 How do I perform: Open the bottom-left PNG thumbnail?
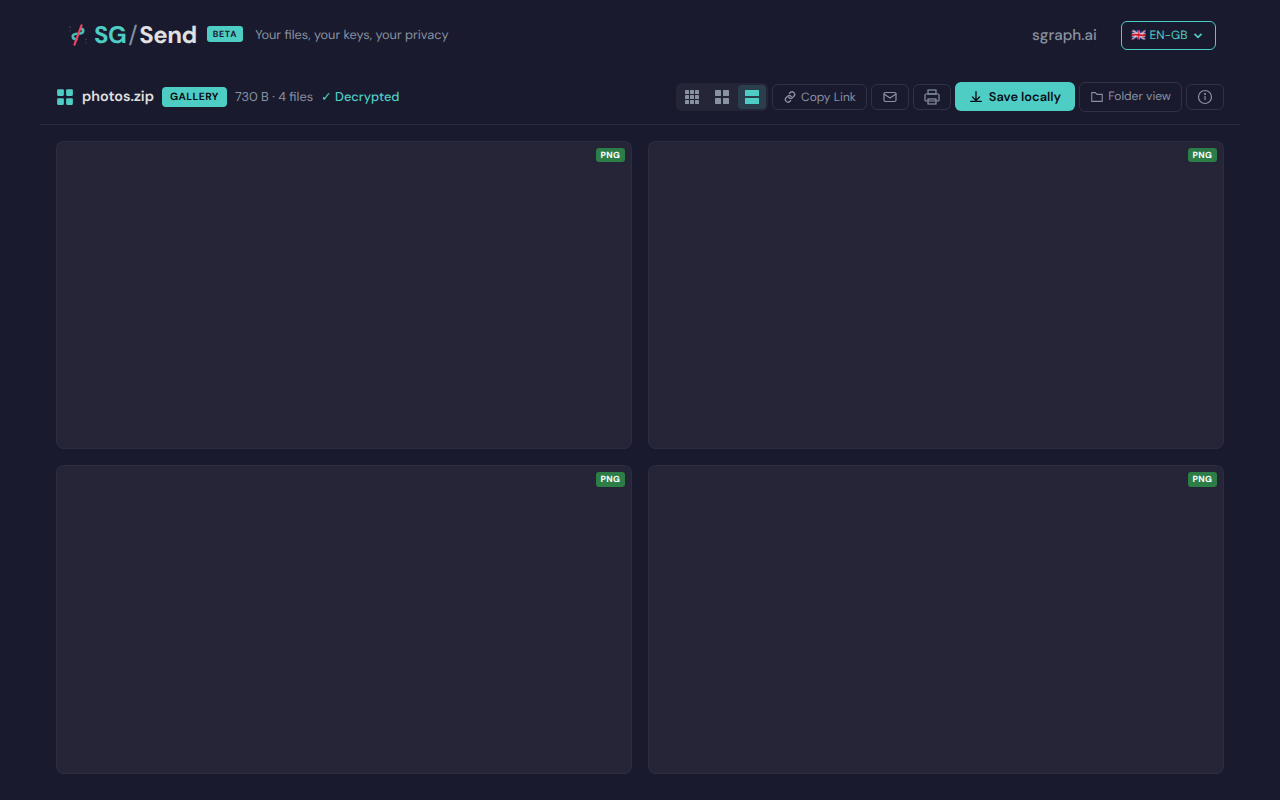pos(344,619)
